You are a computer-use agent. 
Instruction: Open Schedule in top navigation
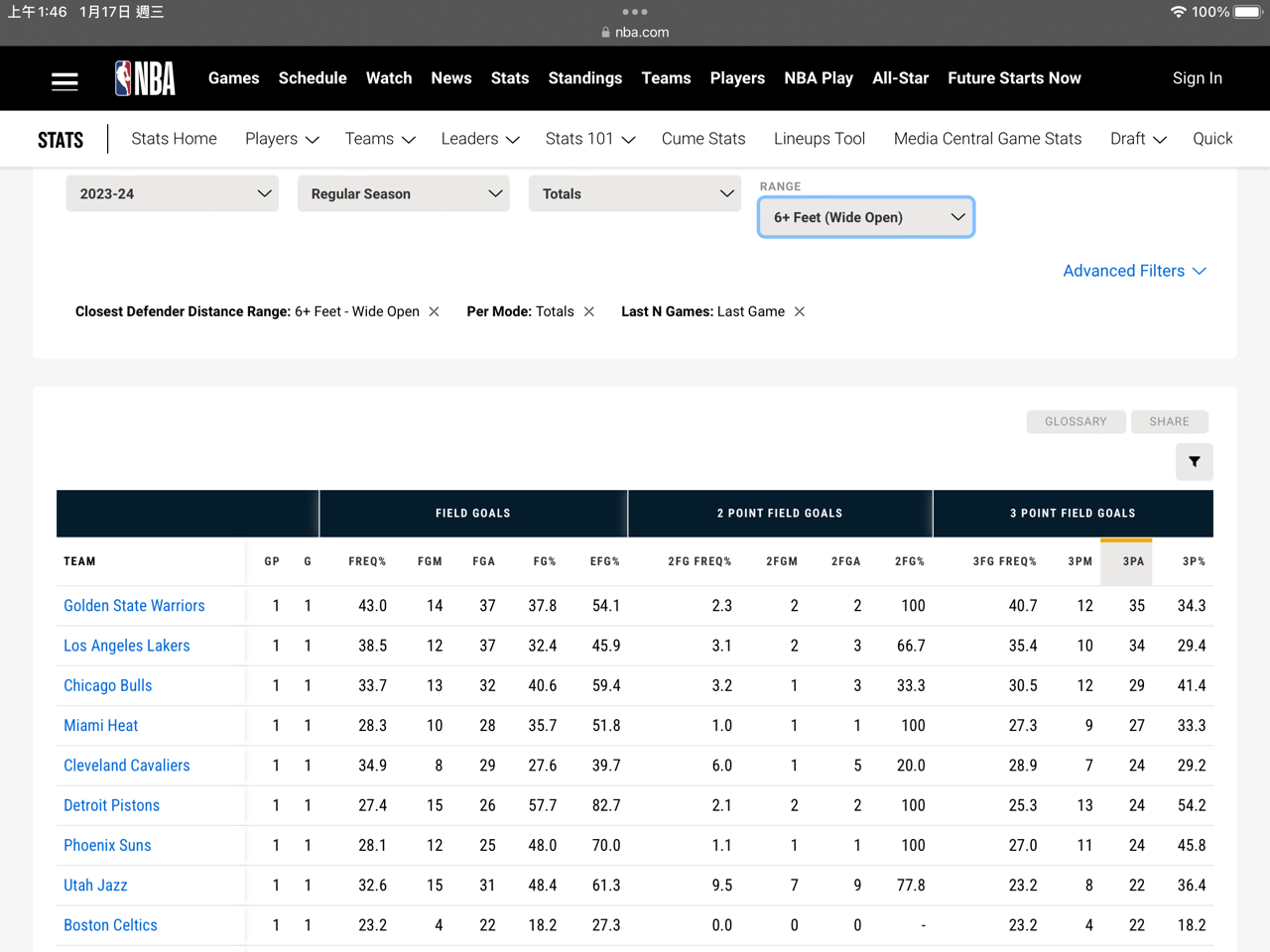pyautogui.click(x=313, y=78)
